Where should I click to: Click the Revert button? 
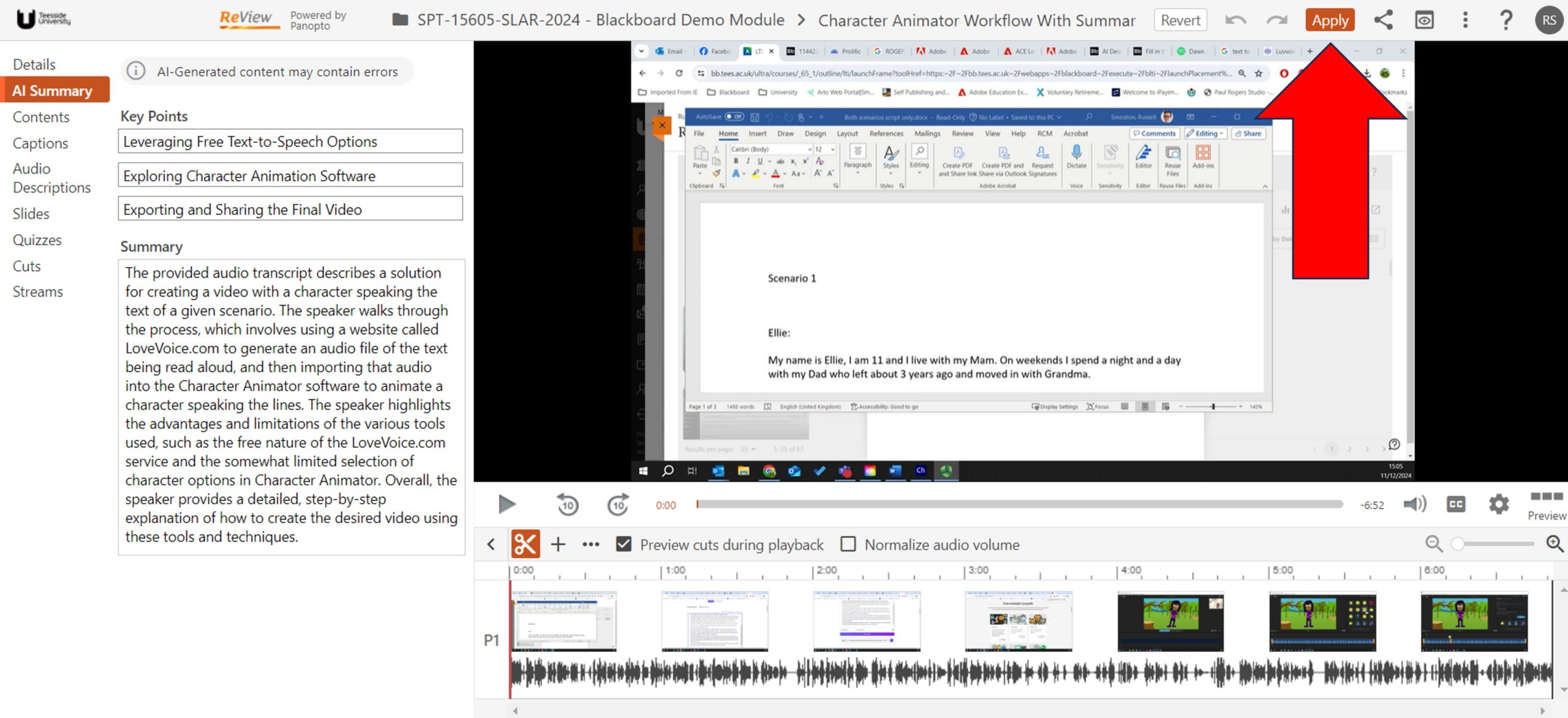pos(1180,20)
